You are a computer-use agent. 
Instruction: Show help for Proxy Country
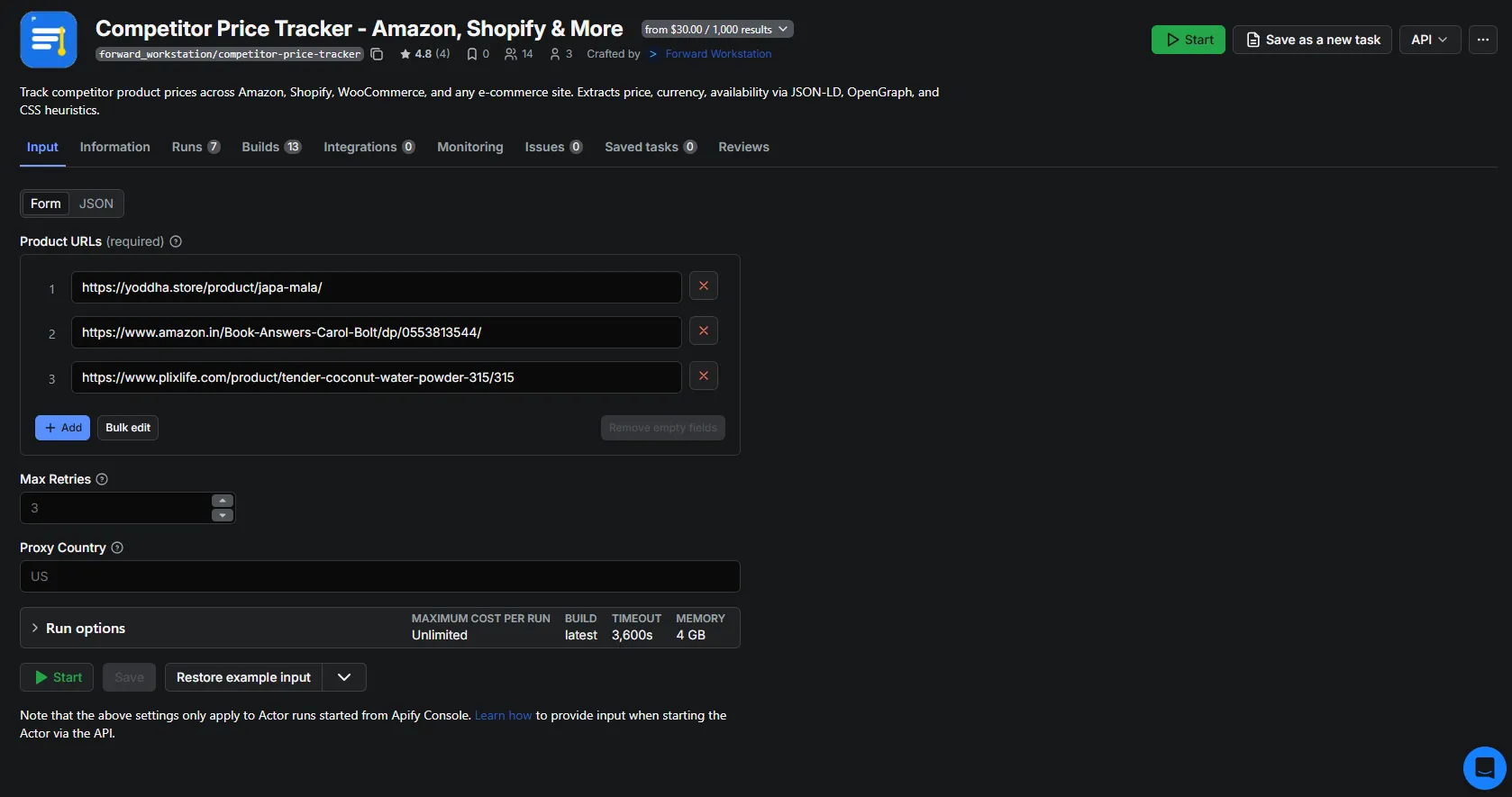pos(117,548)
